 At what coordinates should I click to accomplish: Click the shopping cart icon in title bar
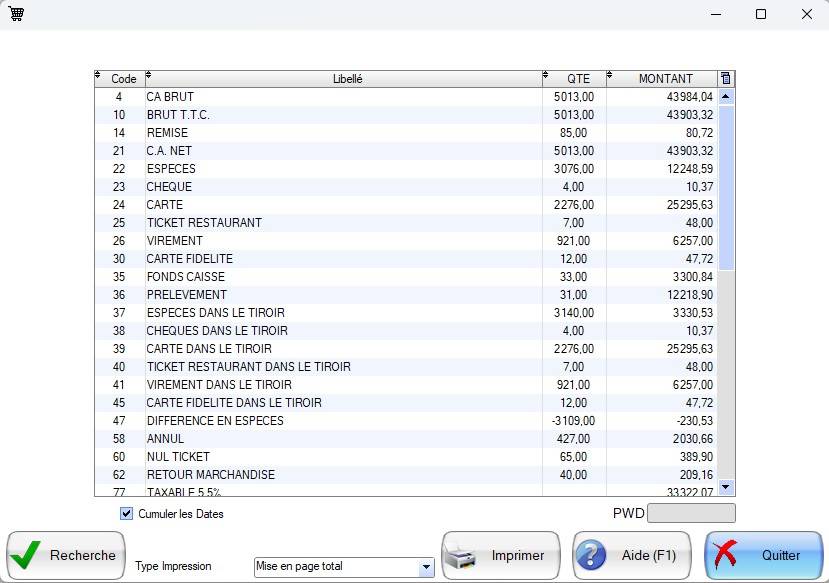(x=16, y=14)
